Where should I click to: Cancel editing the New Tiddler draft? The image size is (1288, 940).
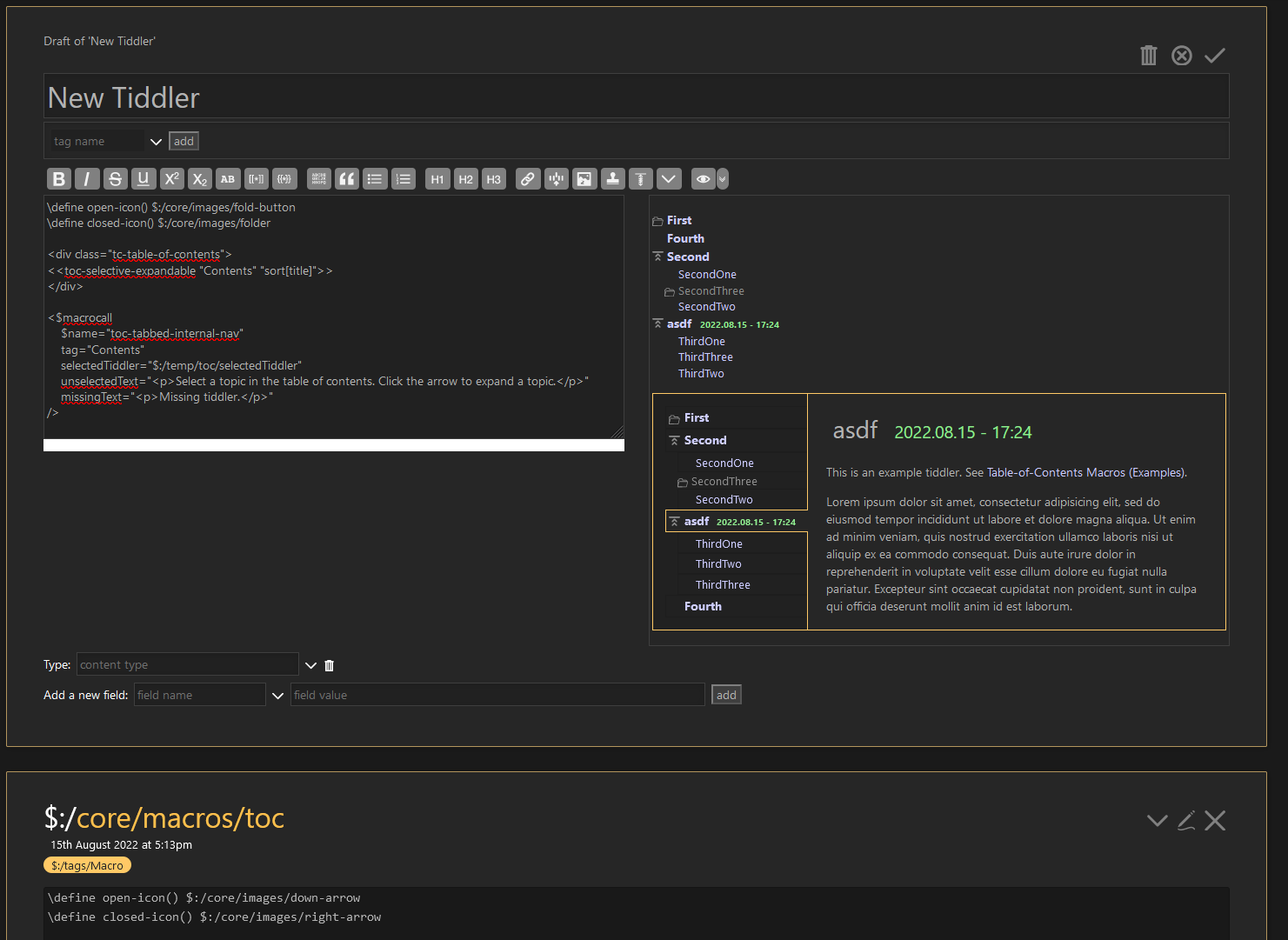pos(1182,56)
